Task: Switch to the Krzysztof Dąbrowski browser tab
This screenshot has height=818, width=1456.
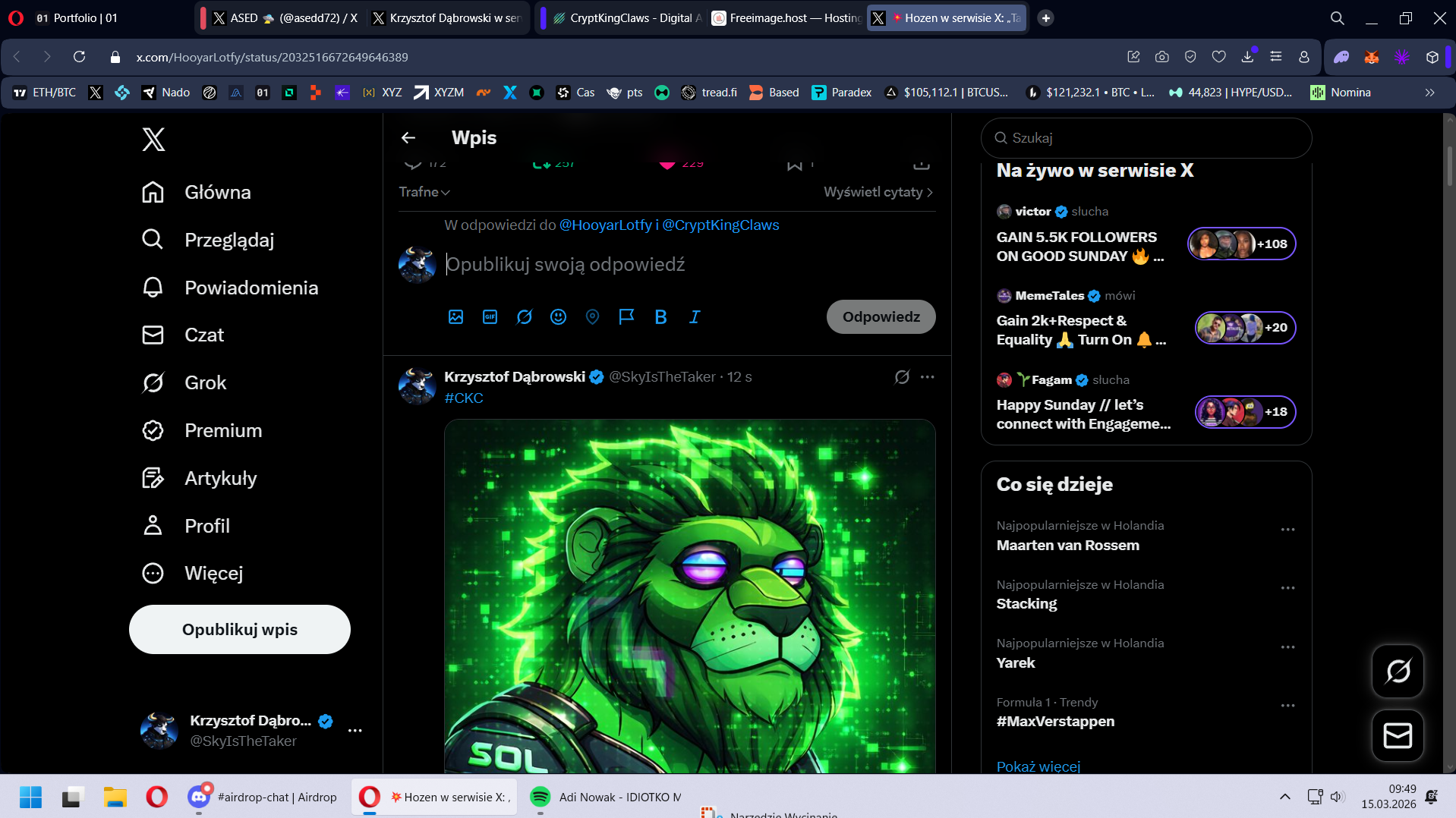Action: (x=446, y=18)
